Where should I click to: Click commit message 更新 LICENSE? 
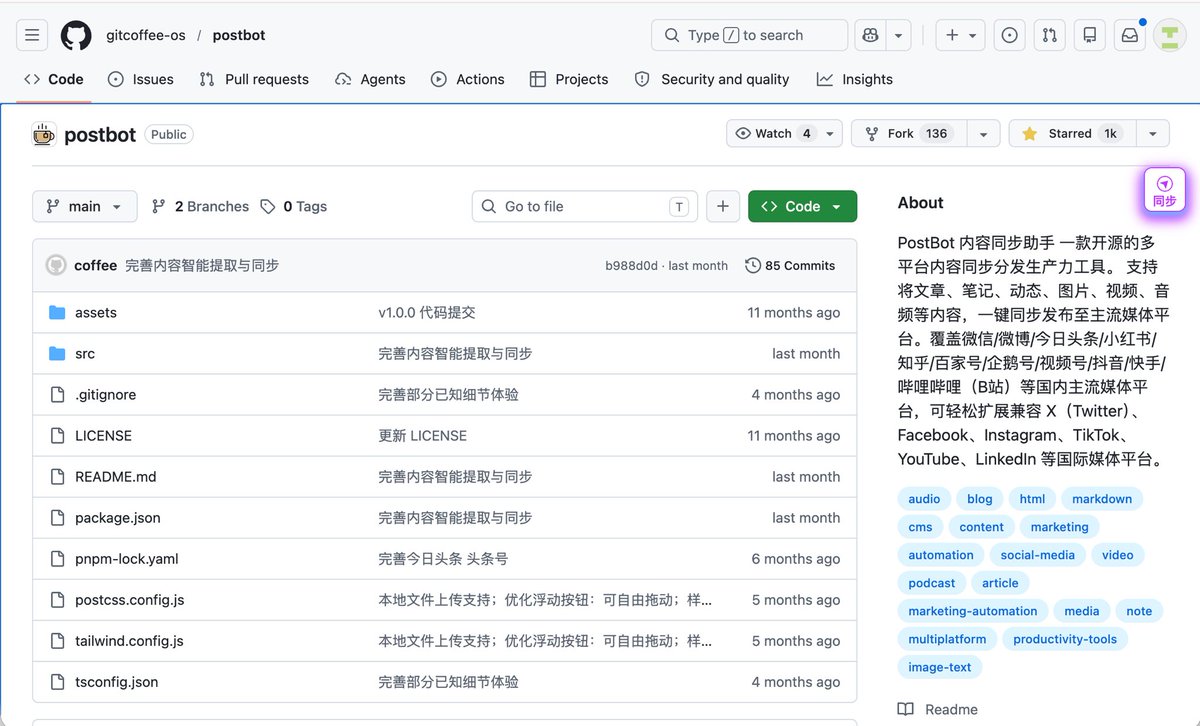click(x=422, y=435)
